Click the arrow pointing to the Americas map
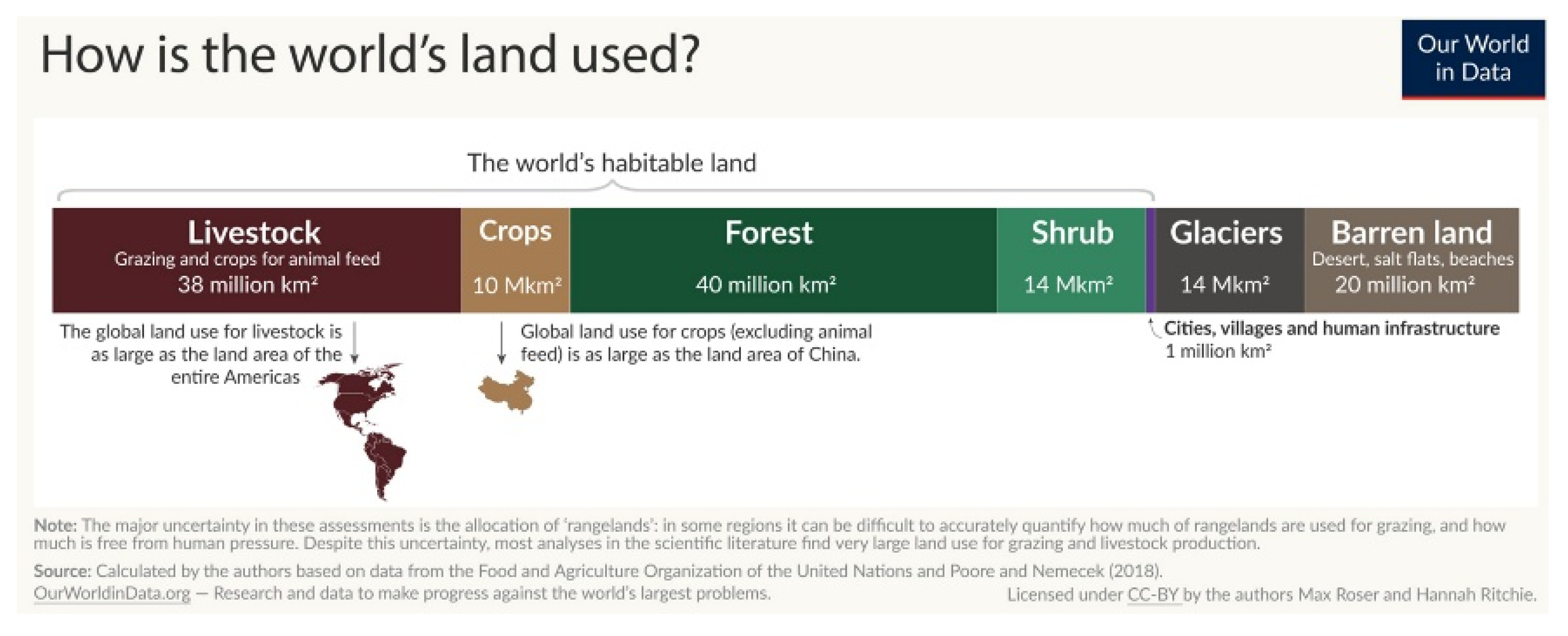Viewport: 1568px width, 636px height. point(355,343)
